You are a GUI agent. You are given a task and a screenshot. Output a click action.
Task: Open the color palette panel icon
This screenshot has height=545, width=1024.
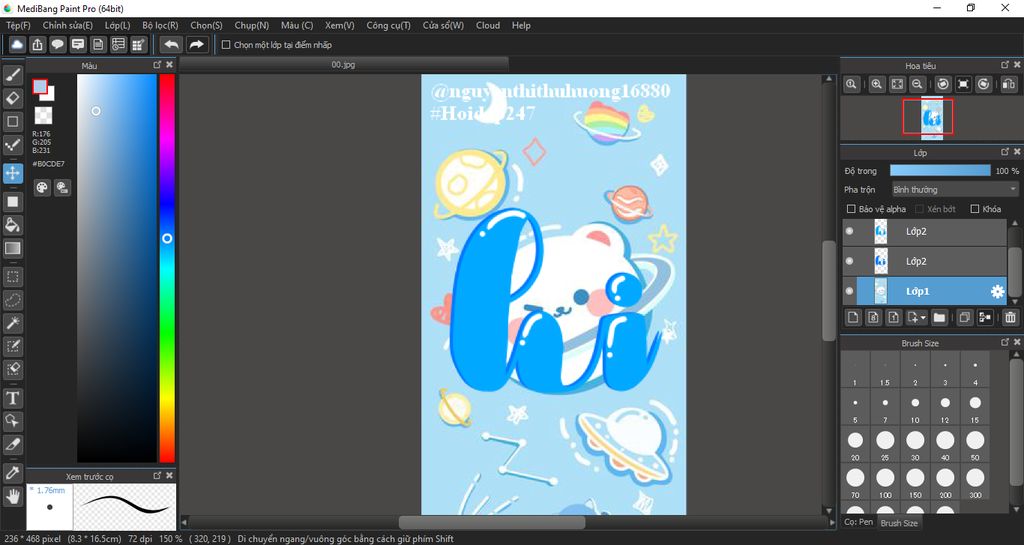coord(42,188)
